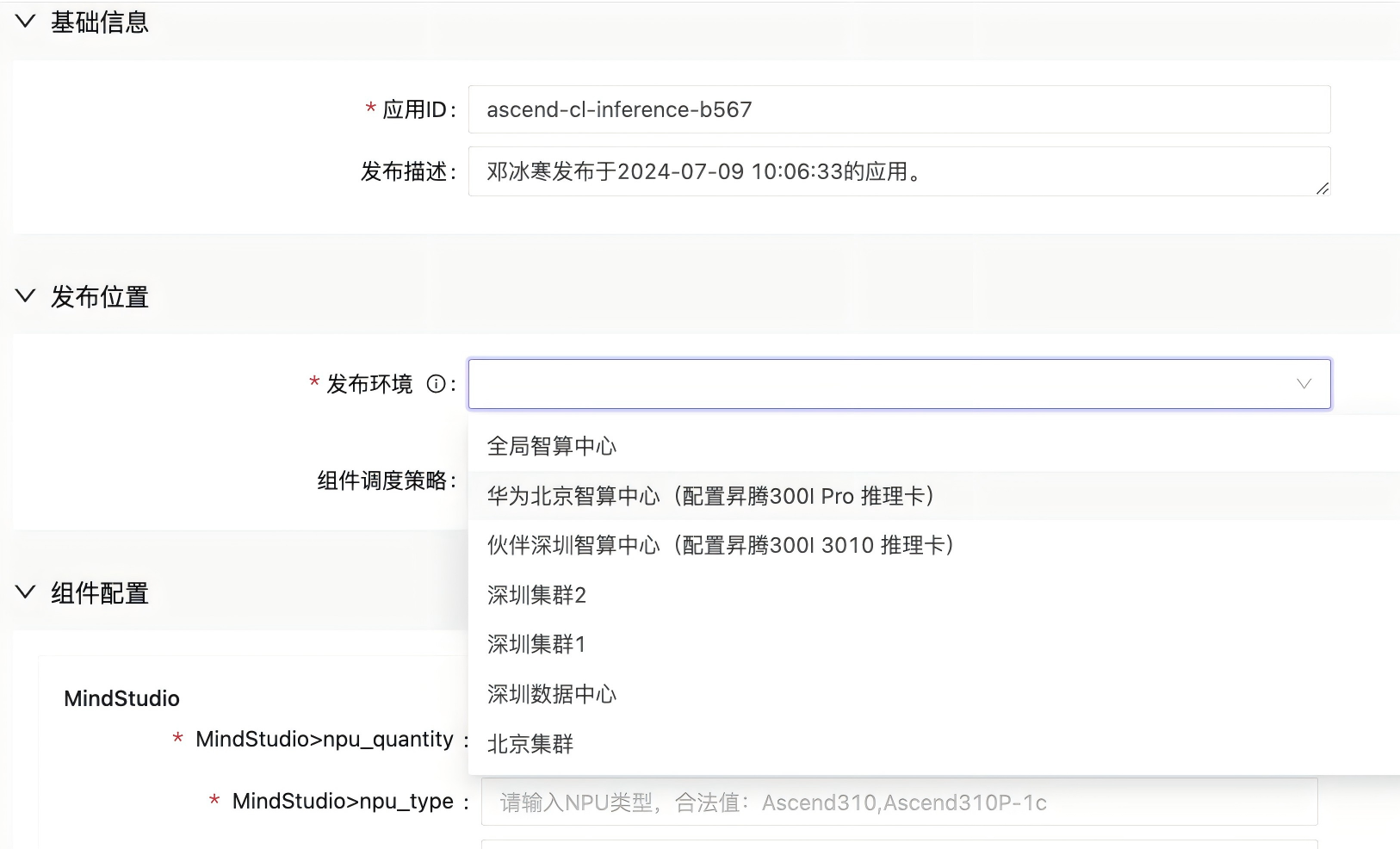
Task: Select 深圳集群2 environment option
Action: tap(536, 595)
